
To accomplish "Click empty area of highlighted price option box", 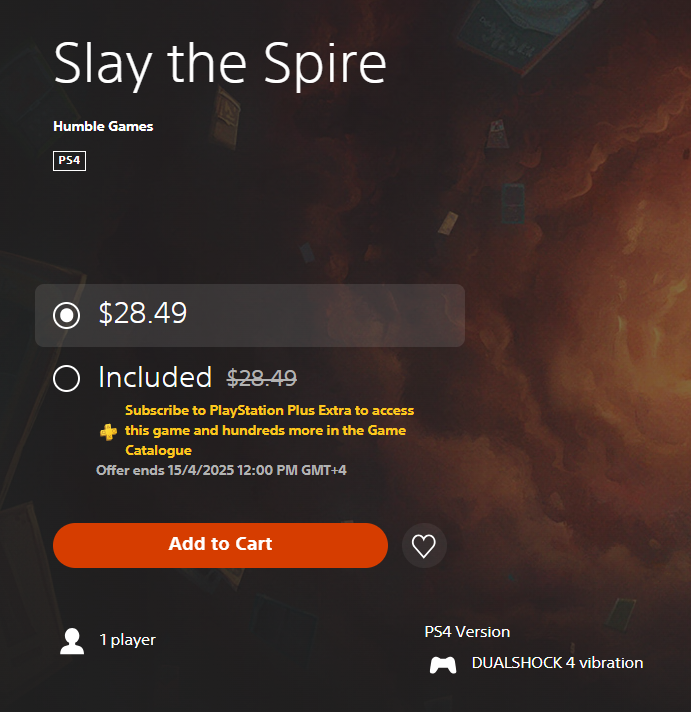I will 327,315.
